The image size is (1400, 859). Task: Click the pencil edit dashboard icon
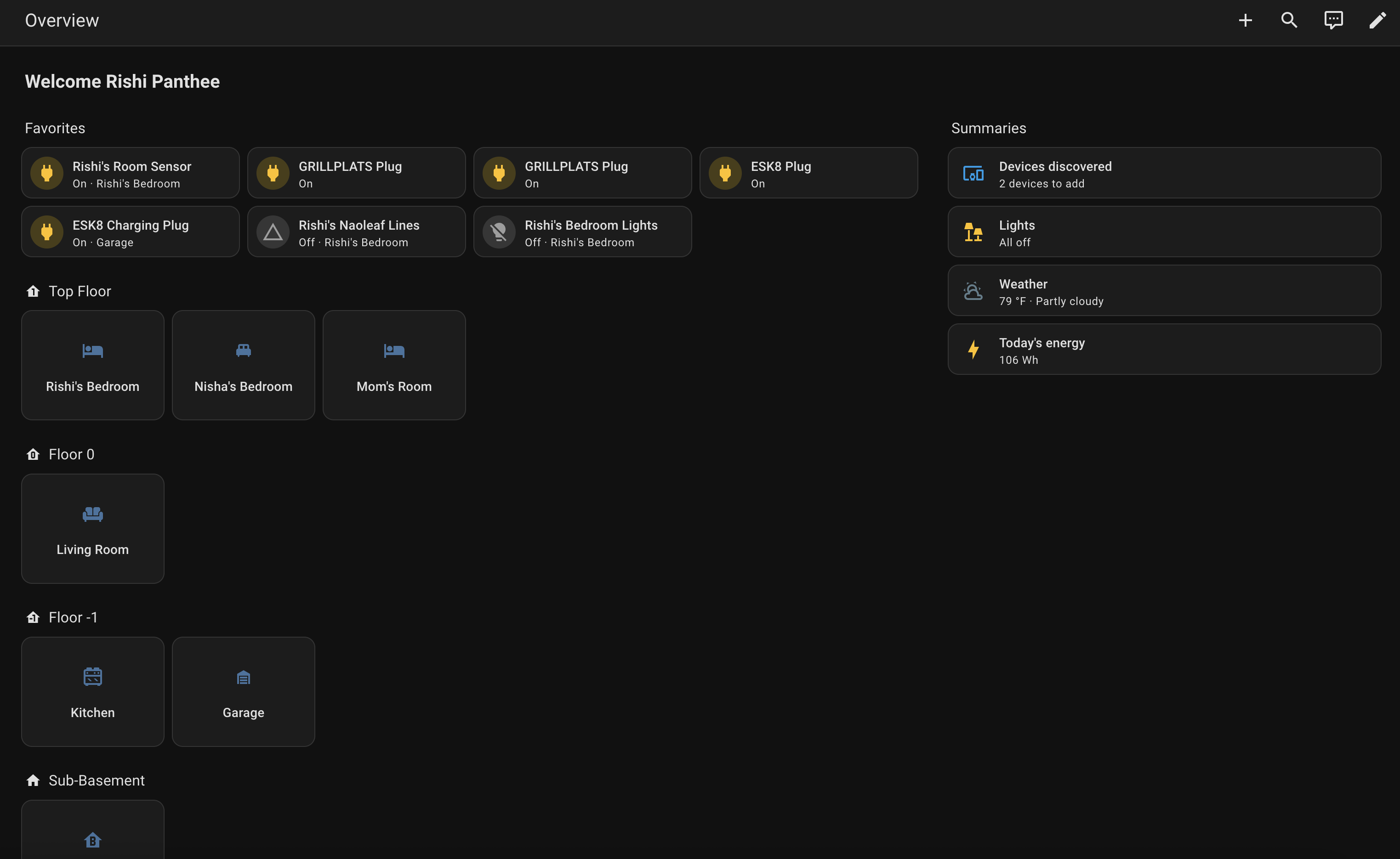(1377, 21)
